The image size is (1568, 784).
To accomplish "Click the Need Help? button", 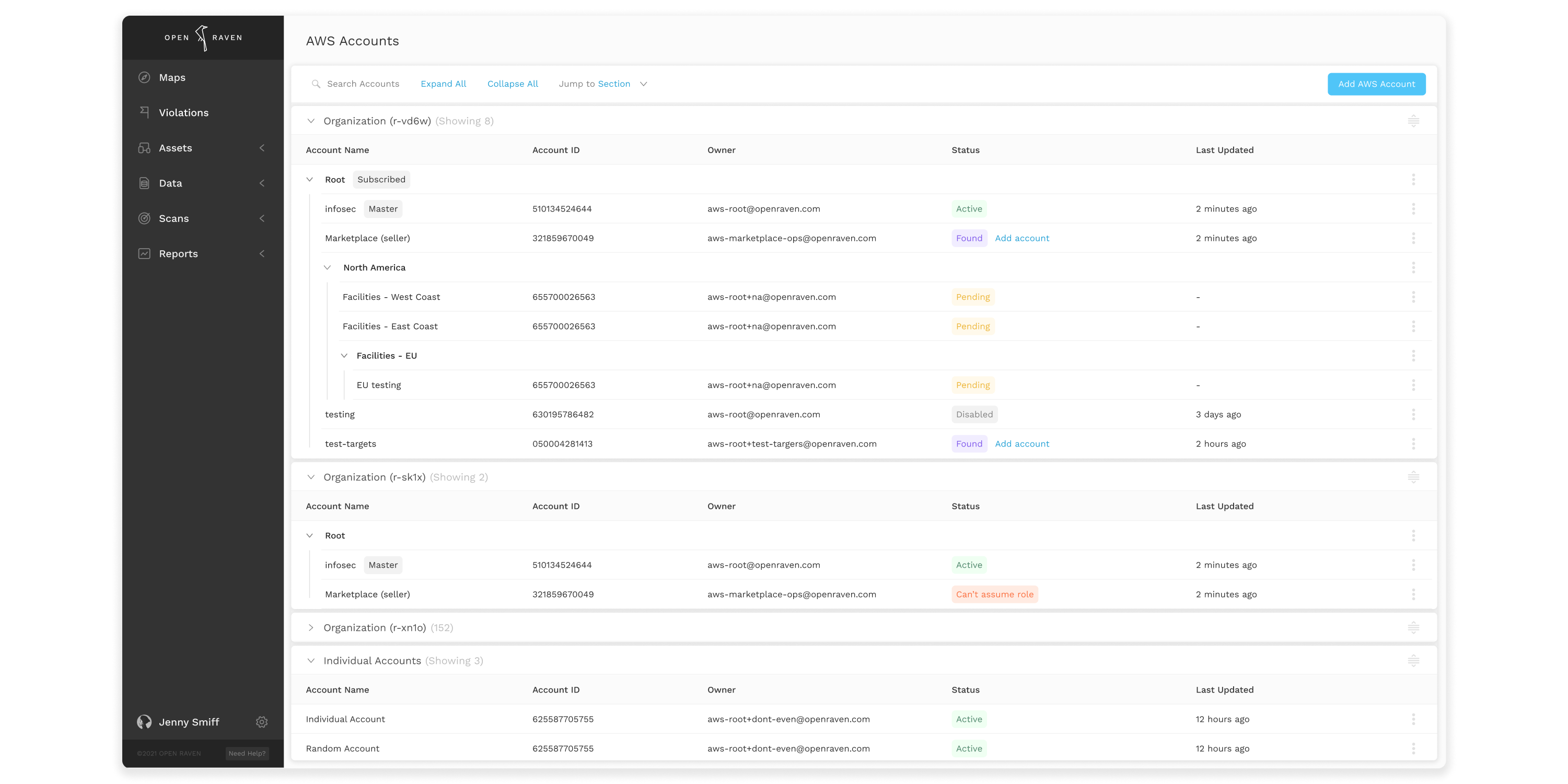I will 247,754.
